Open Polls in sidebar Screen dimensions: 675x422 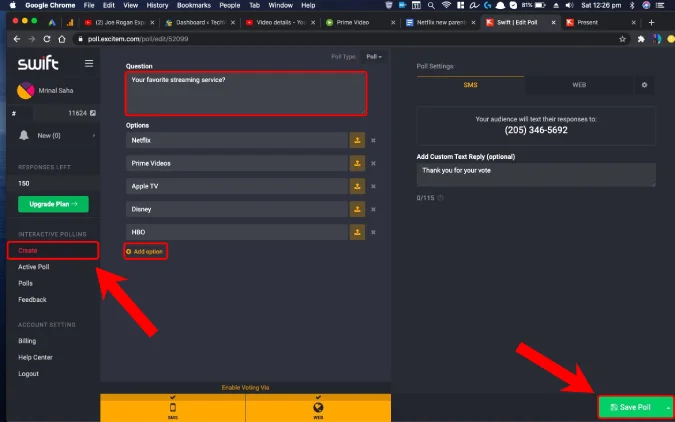coord(25,283)
